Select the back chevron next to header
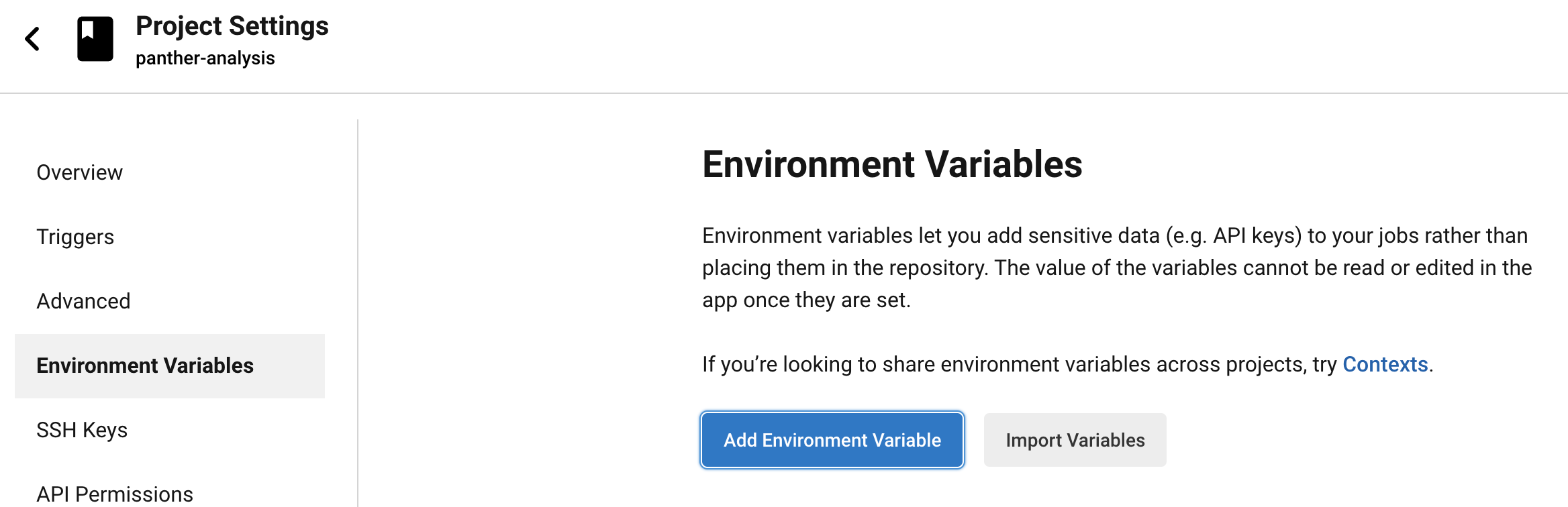 [32, 39]
